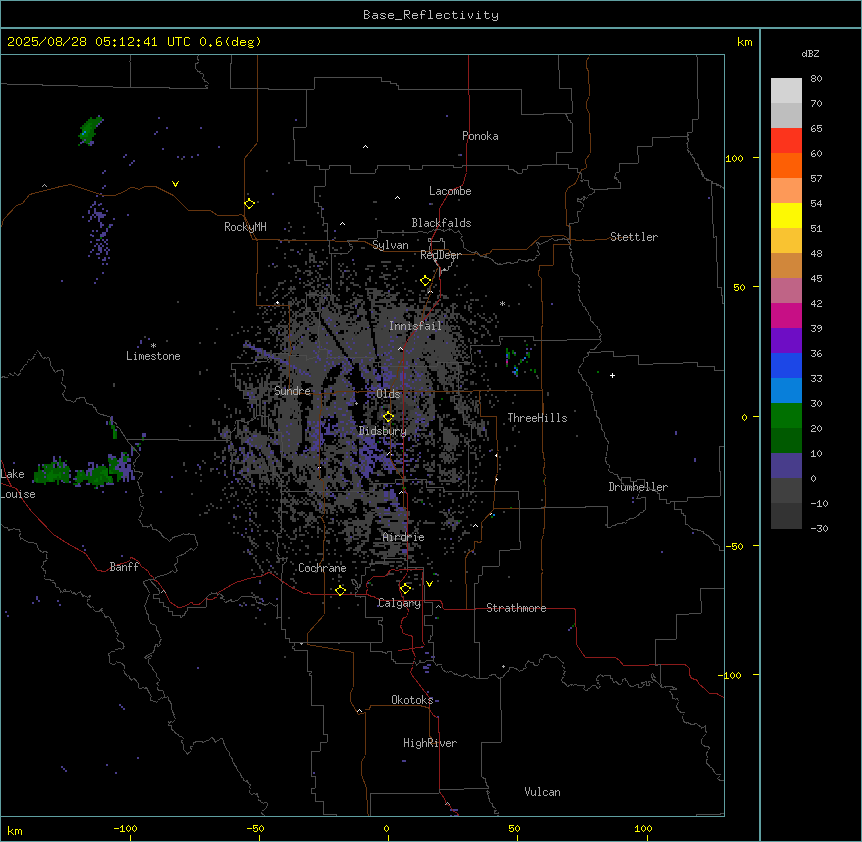
Task: Click the Banff label
Action: tap(124, 567)
